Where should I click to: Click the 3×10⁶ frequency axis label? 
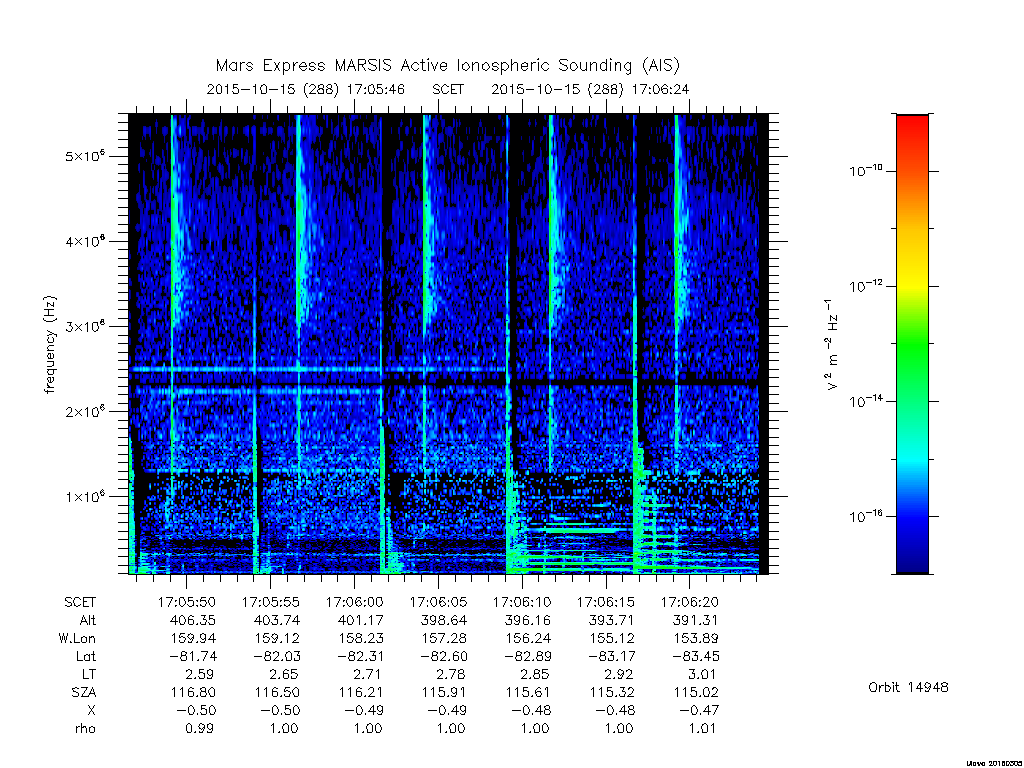pos(86,326)
